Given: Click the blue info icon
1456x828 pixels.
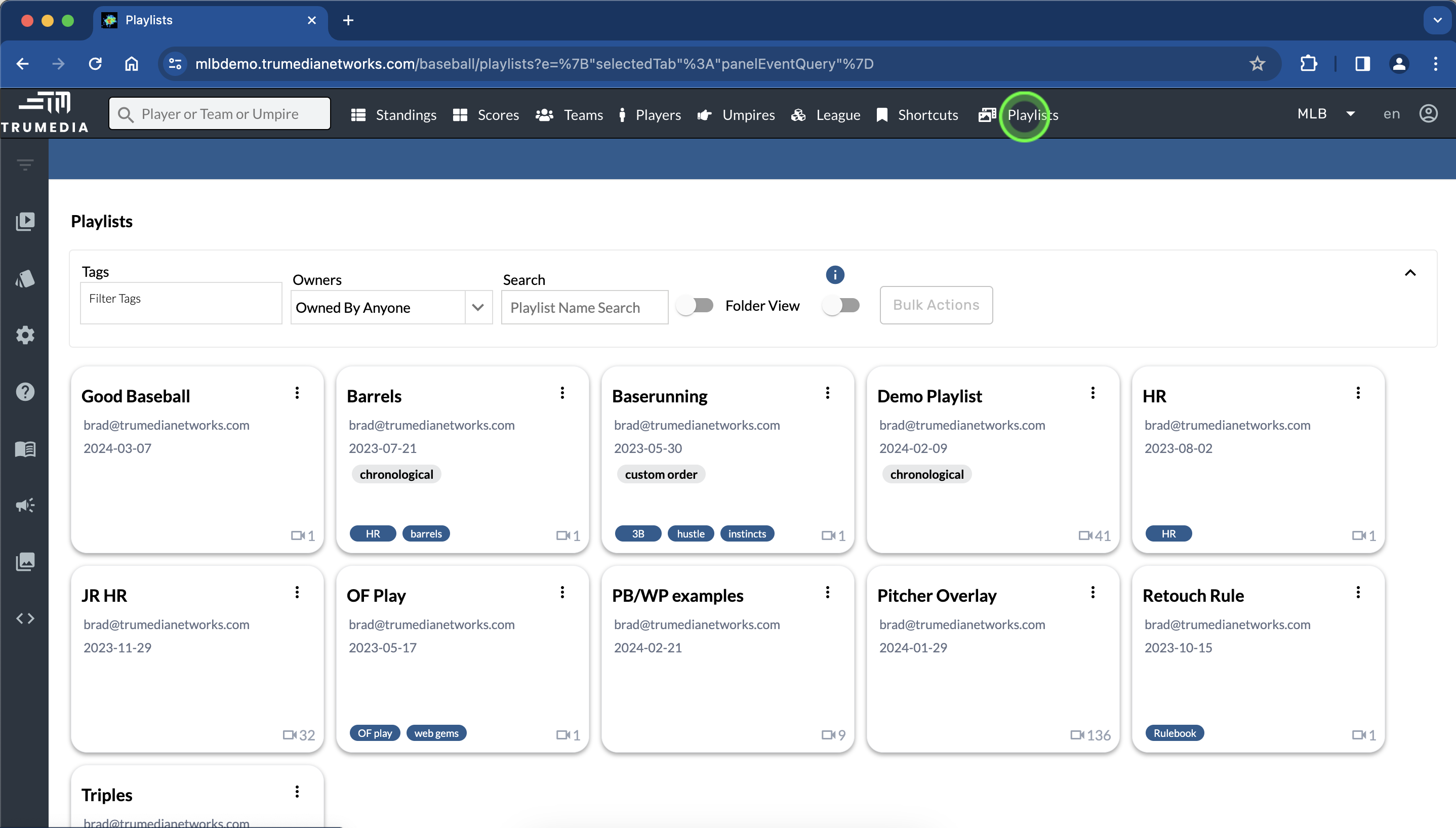Looking at the screenshot, I should tap(835, 275).
